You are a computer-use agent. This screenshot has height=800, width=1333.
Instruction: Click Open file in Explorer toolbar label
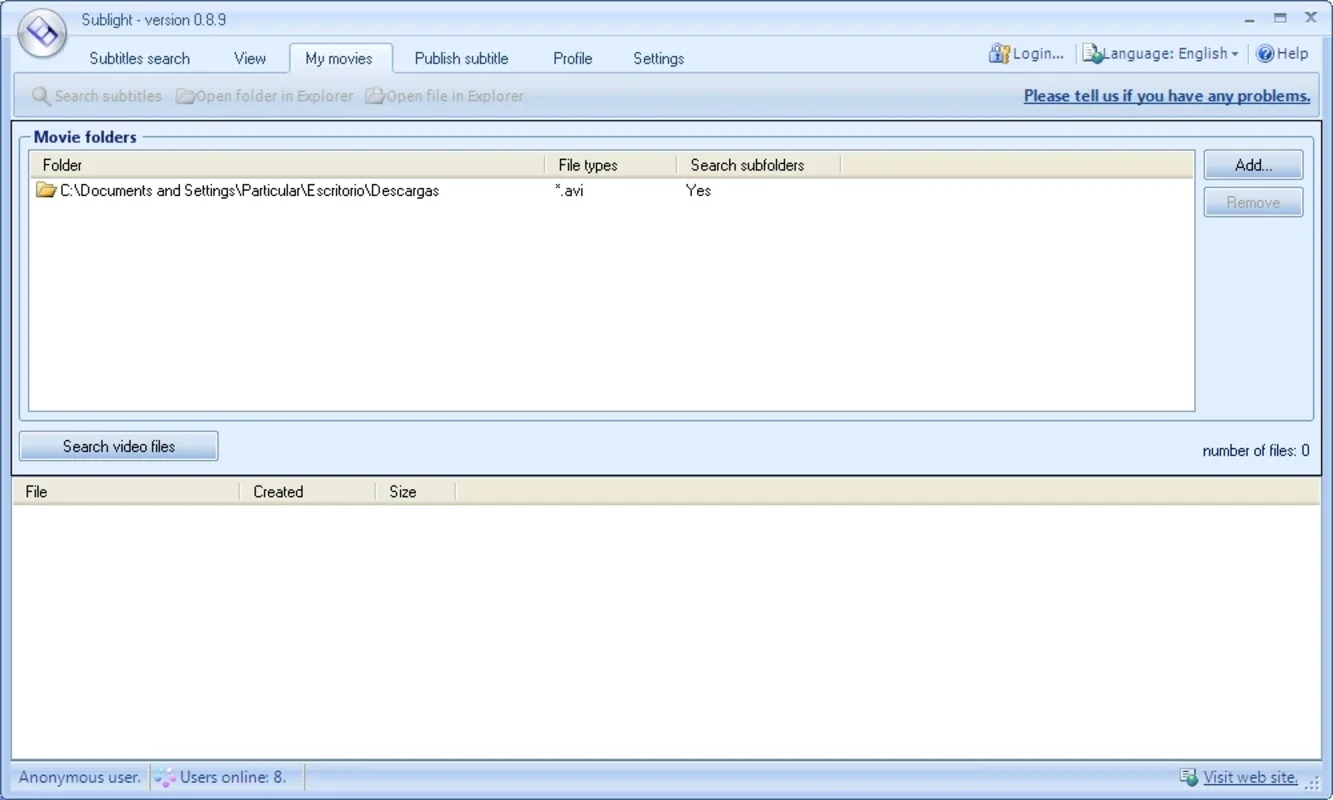[x=455, y=96]
